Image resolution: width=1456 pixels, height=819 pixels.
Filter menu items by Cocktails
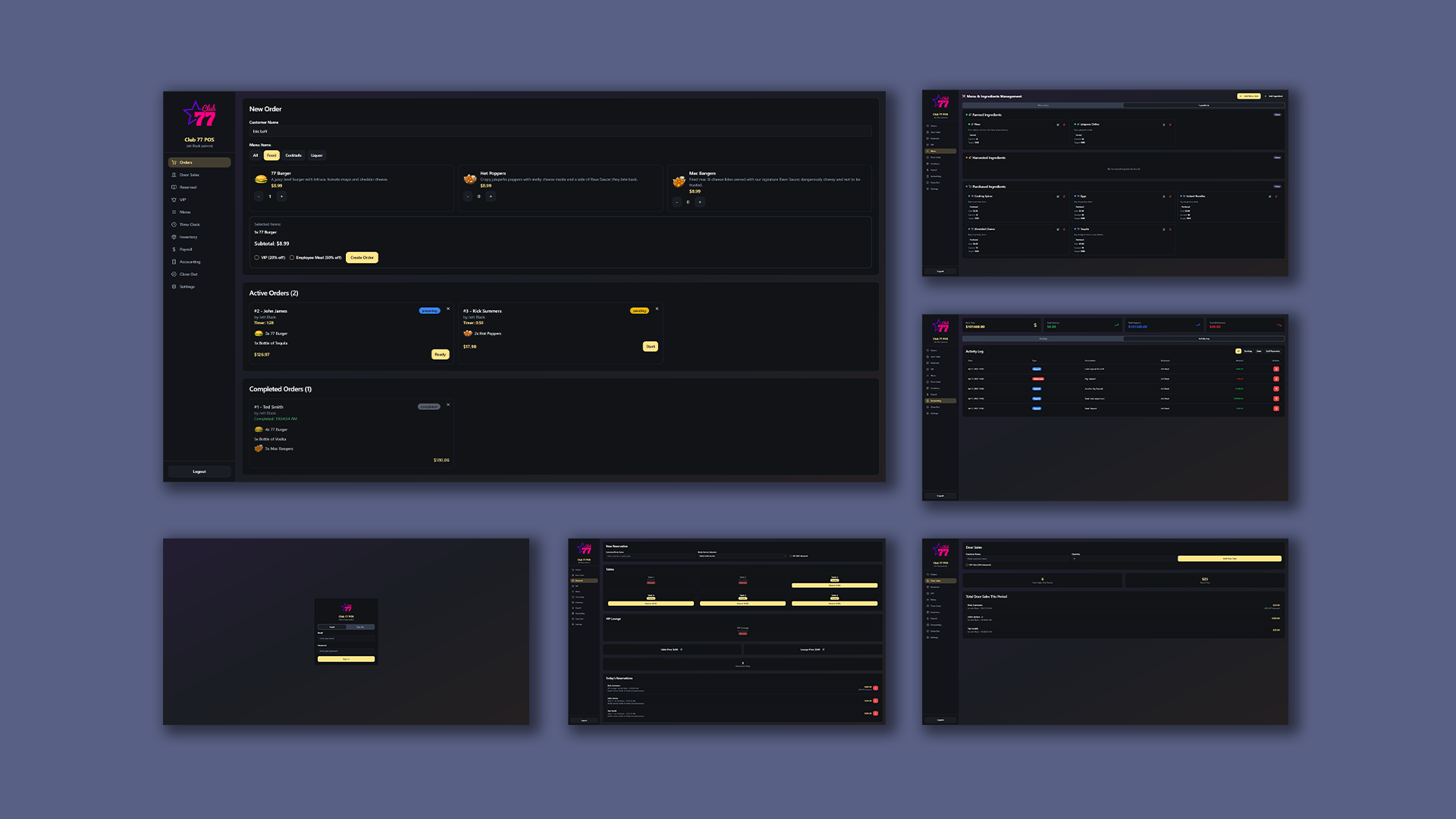pyautogui.click(x=293, y=155)
